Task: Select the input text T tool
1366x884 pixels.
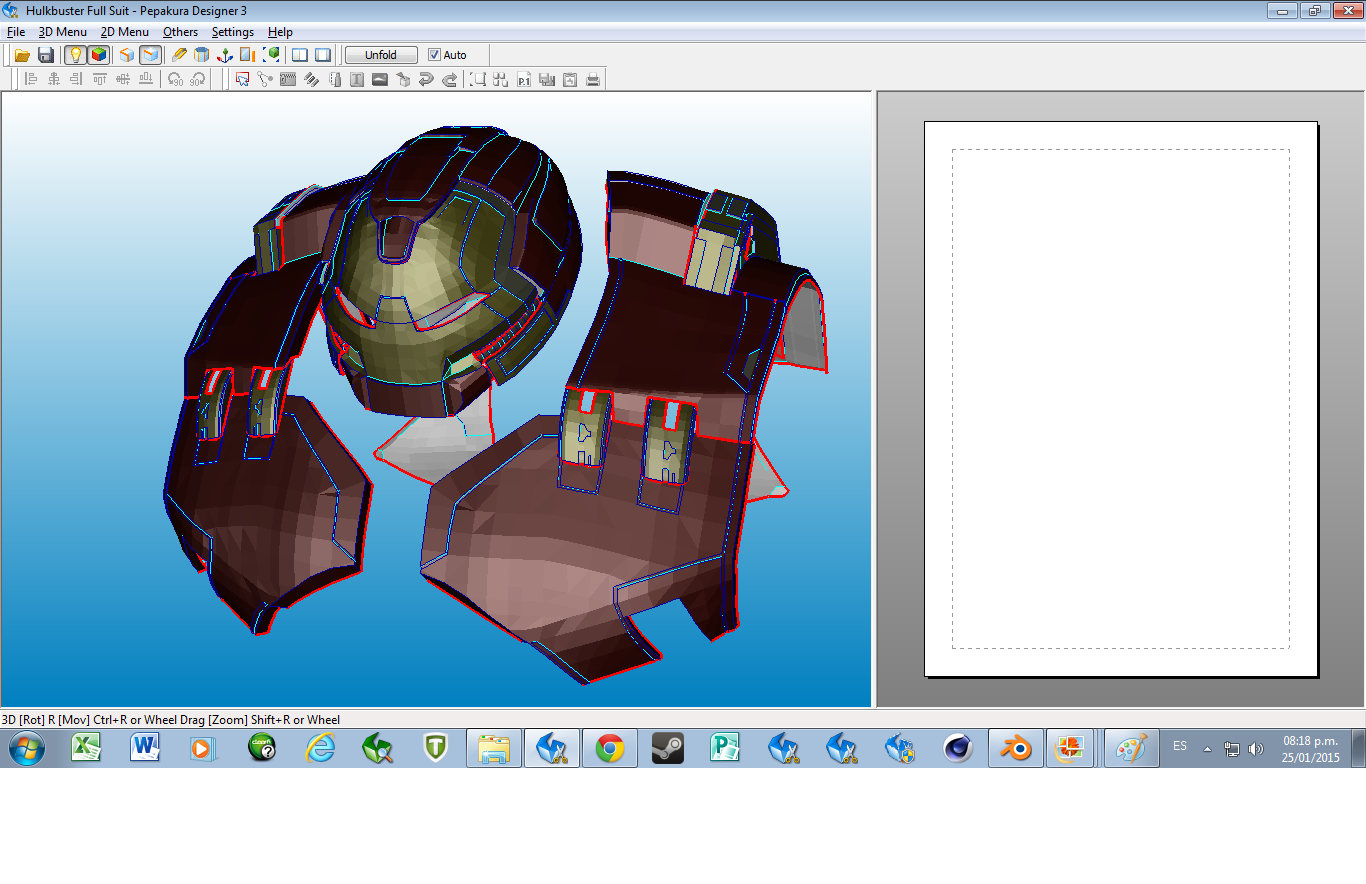Action: click(x=357, y=79)
